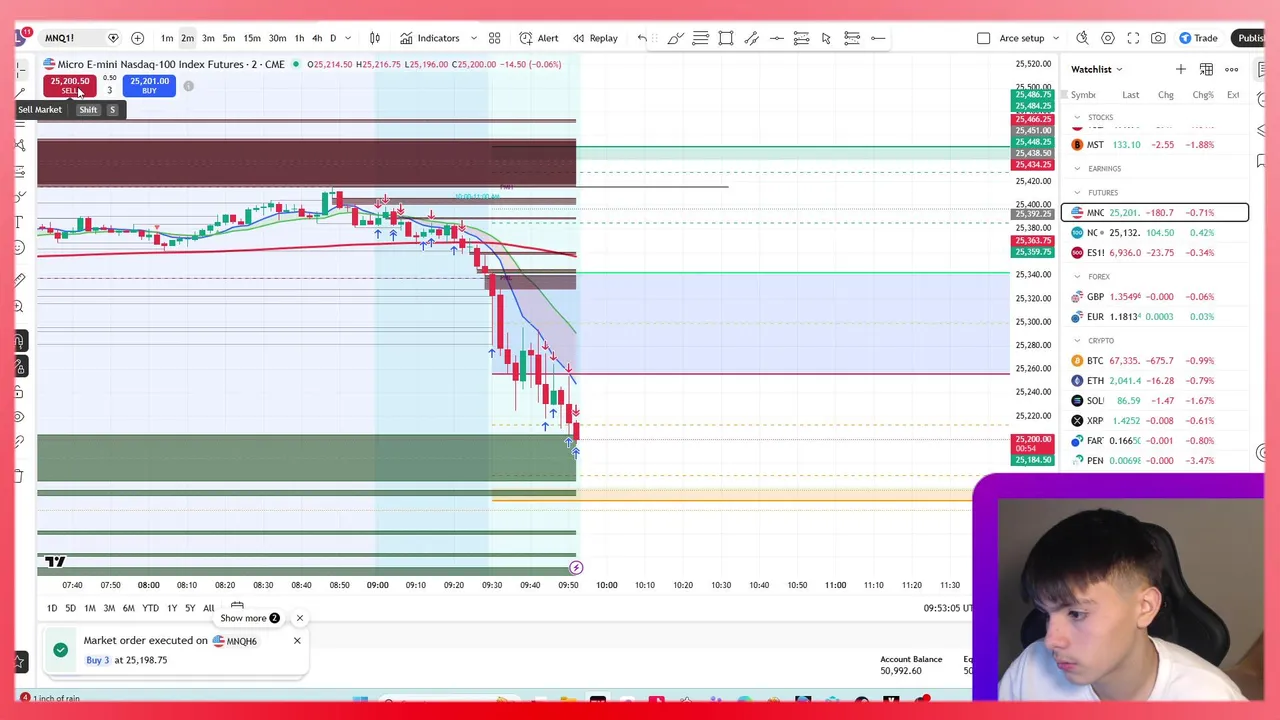Expand the timeframe interval dropdown arrow
This screenshot has width=1280, height=720.
(348, 38)
